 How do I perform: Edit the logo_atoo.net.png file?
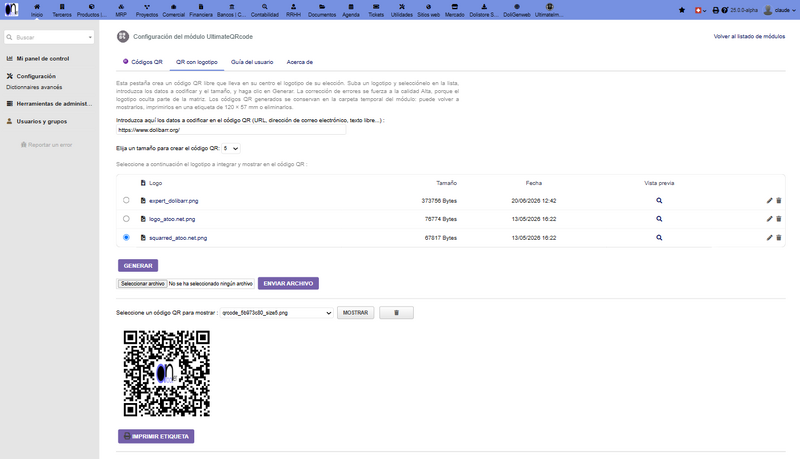click(769, 219)
